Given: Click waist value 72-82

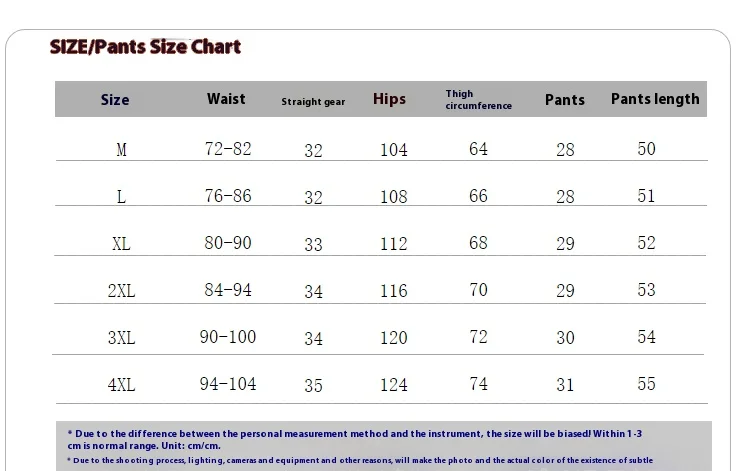Looking at the screenshot, I should pos(228,149).
